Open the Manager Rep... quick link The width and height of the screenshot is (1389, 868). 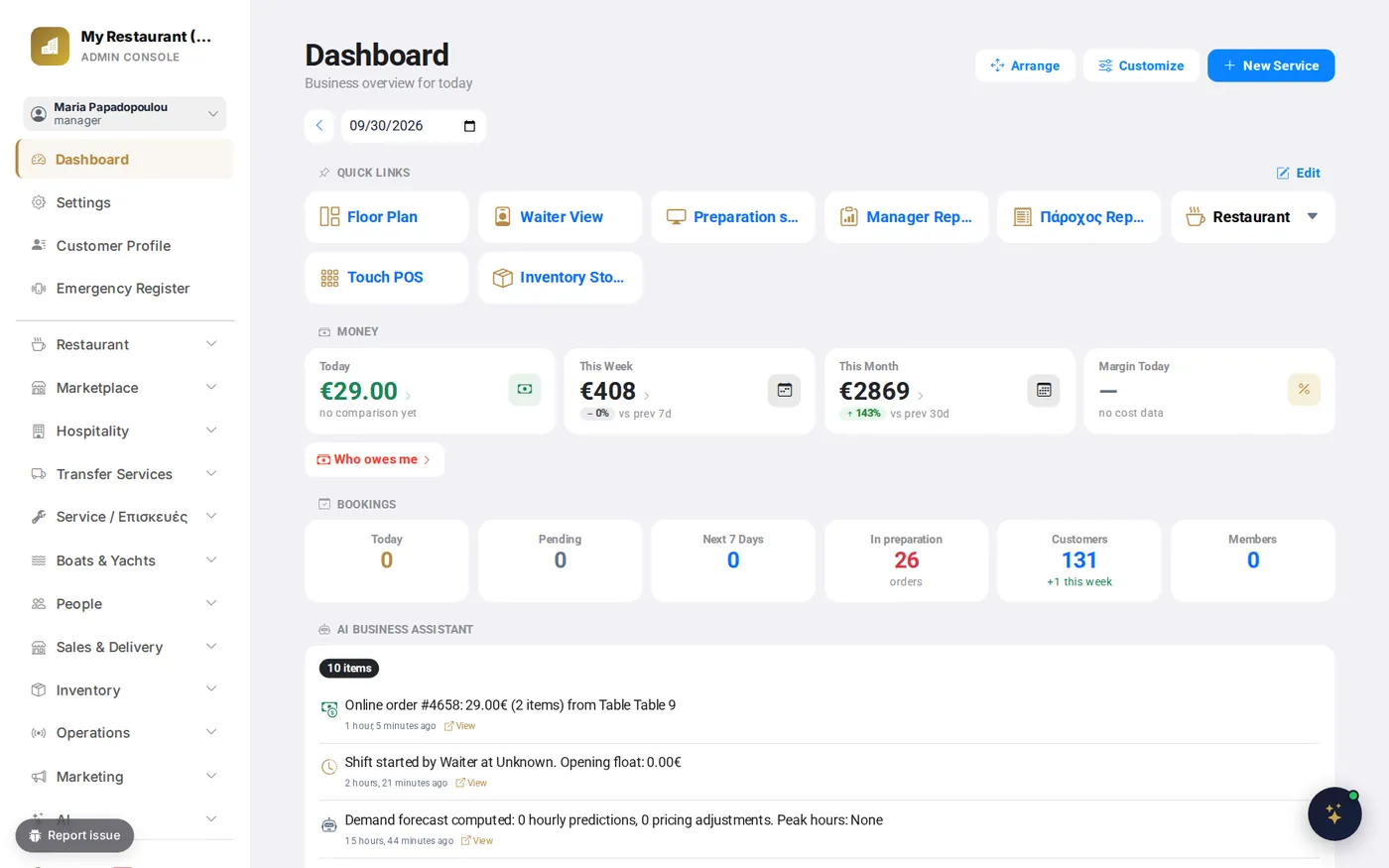coord(906,217)
